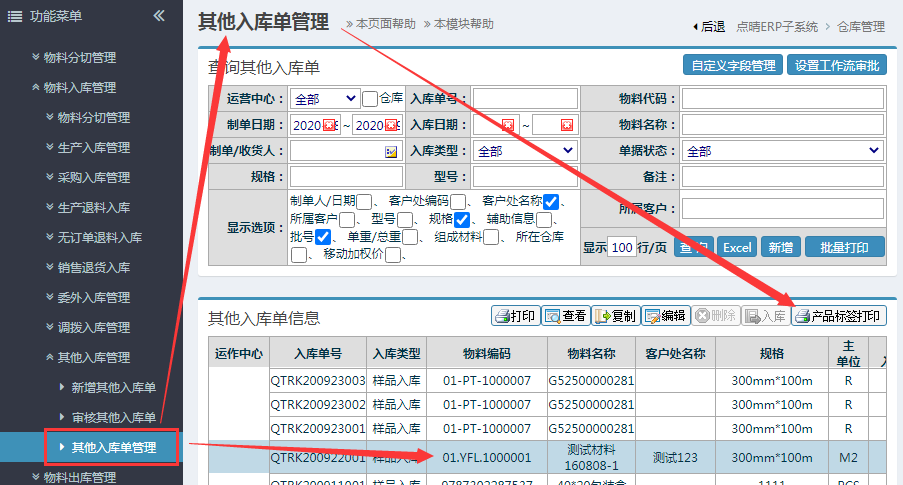This screenshot has width=903, height=485.
Task: Expand 委外入库管理 in the sidebar
Action: tap(88, 297)
